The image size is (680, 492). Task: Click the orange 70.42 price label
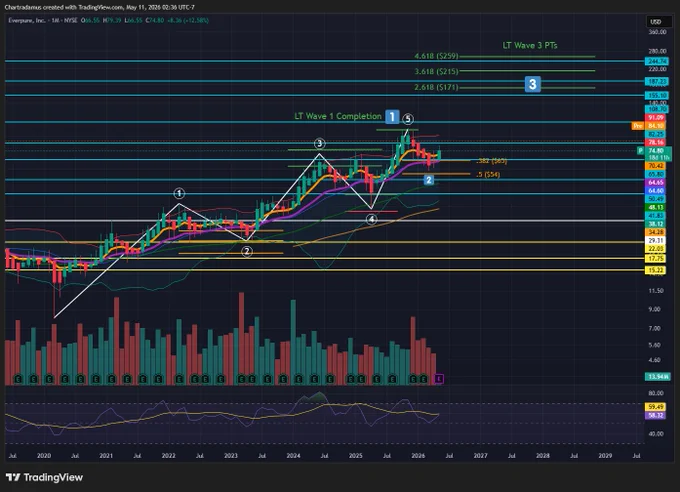pyautogui.click(x=656, y=166)
